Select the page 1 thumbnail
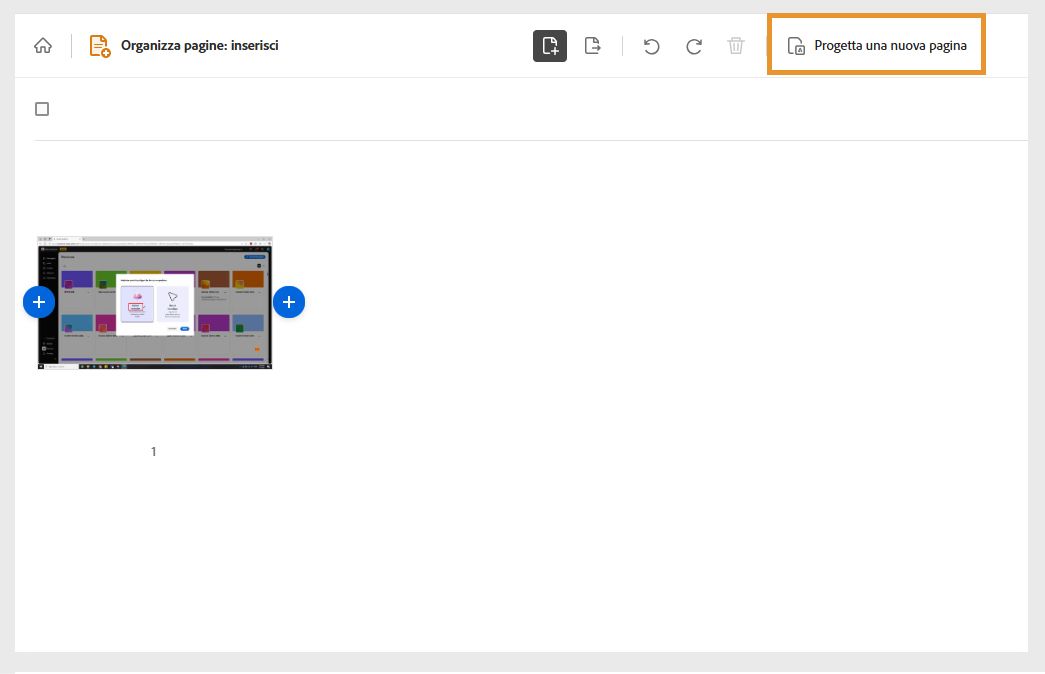This screenshot has height=674, width=1045. 154,302
